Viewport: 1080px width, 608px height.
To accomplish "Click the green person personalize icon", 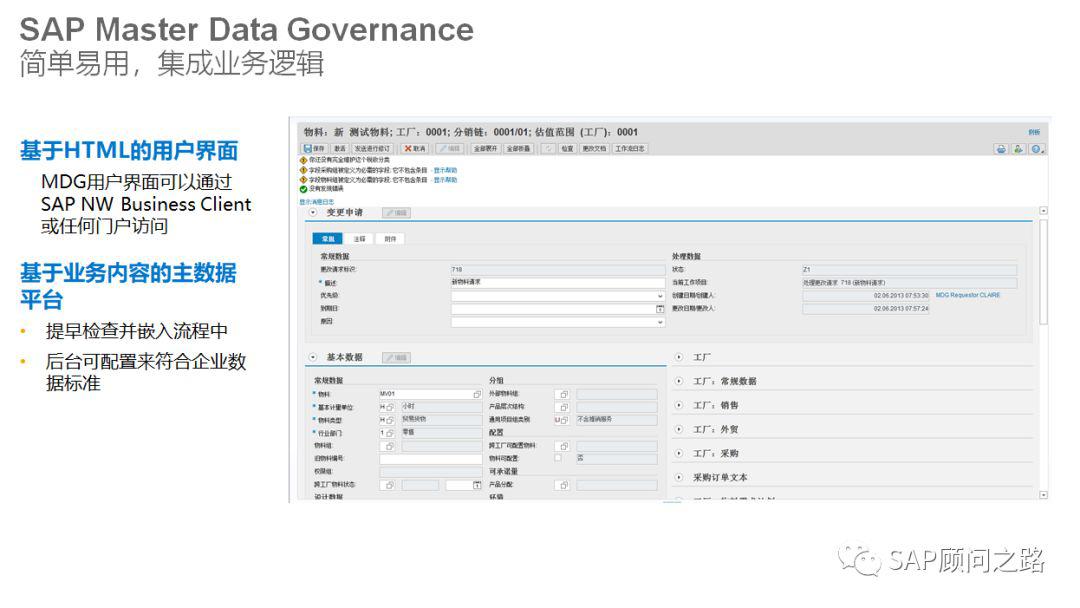I will click(1018, 149).
